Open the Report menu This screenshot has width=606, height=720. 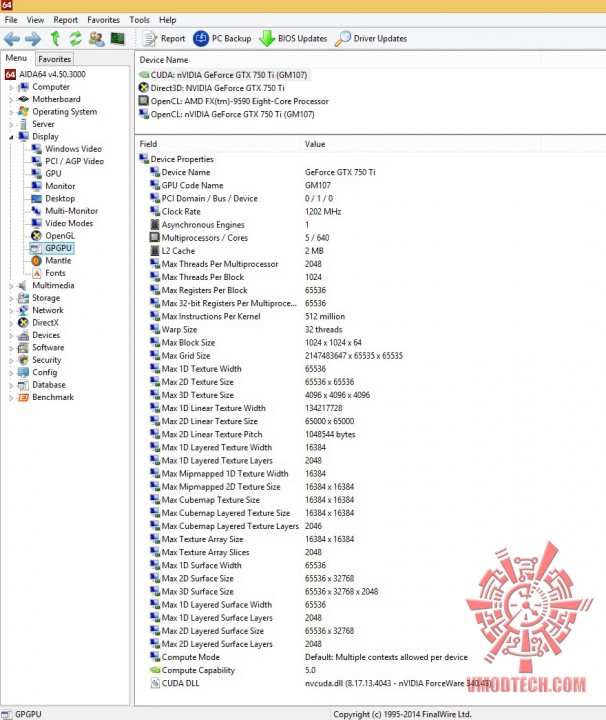(66, 20)
